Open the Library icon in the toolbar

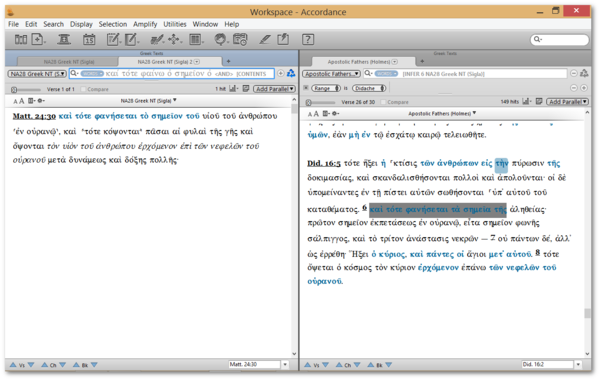(x=21, y=39)
